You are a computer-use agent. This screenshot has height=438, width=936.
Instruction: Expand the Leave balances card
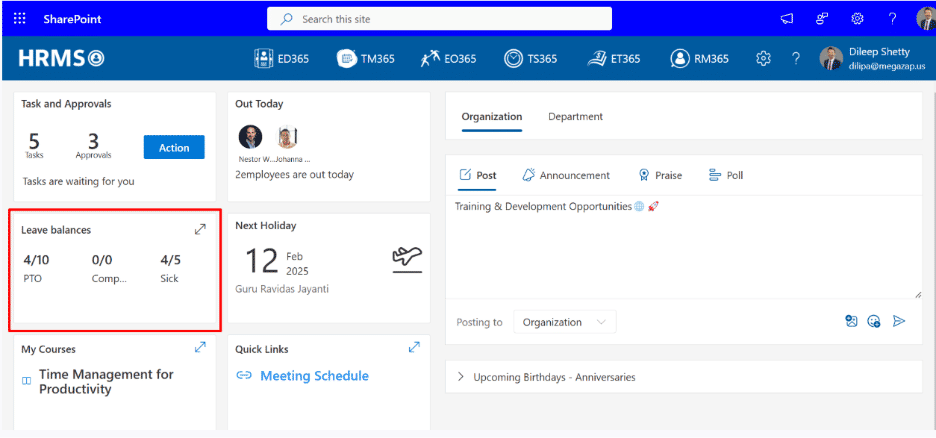coord(200,230)
